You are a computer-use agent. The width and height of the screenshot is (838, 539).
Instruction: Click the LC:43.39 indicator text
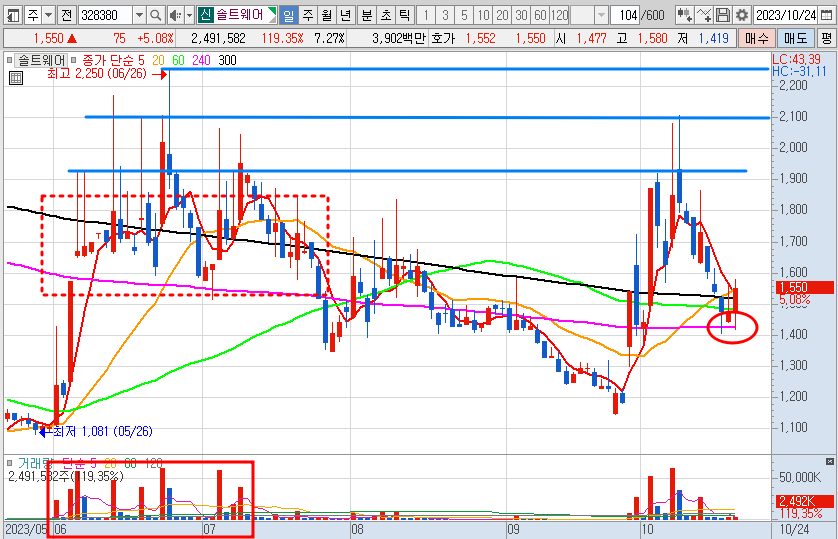(x=796, y=59)
